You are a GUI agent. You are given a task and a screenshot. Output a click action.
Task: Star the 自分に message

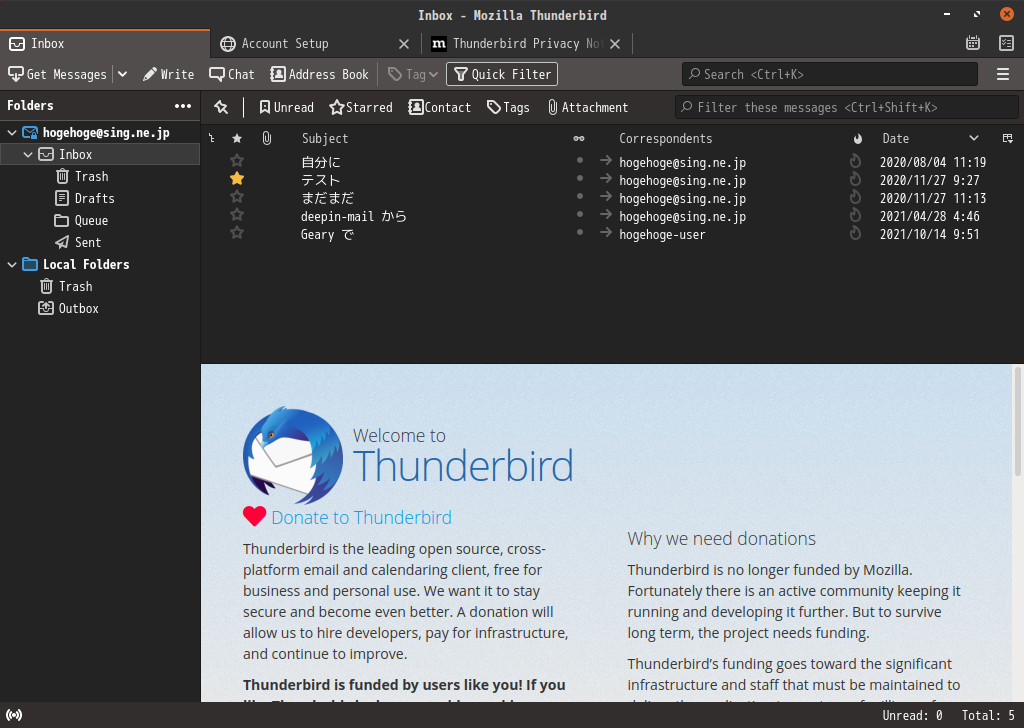tap(237, 161)
